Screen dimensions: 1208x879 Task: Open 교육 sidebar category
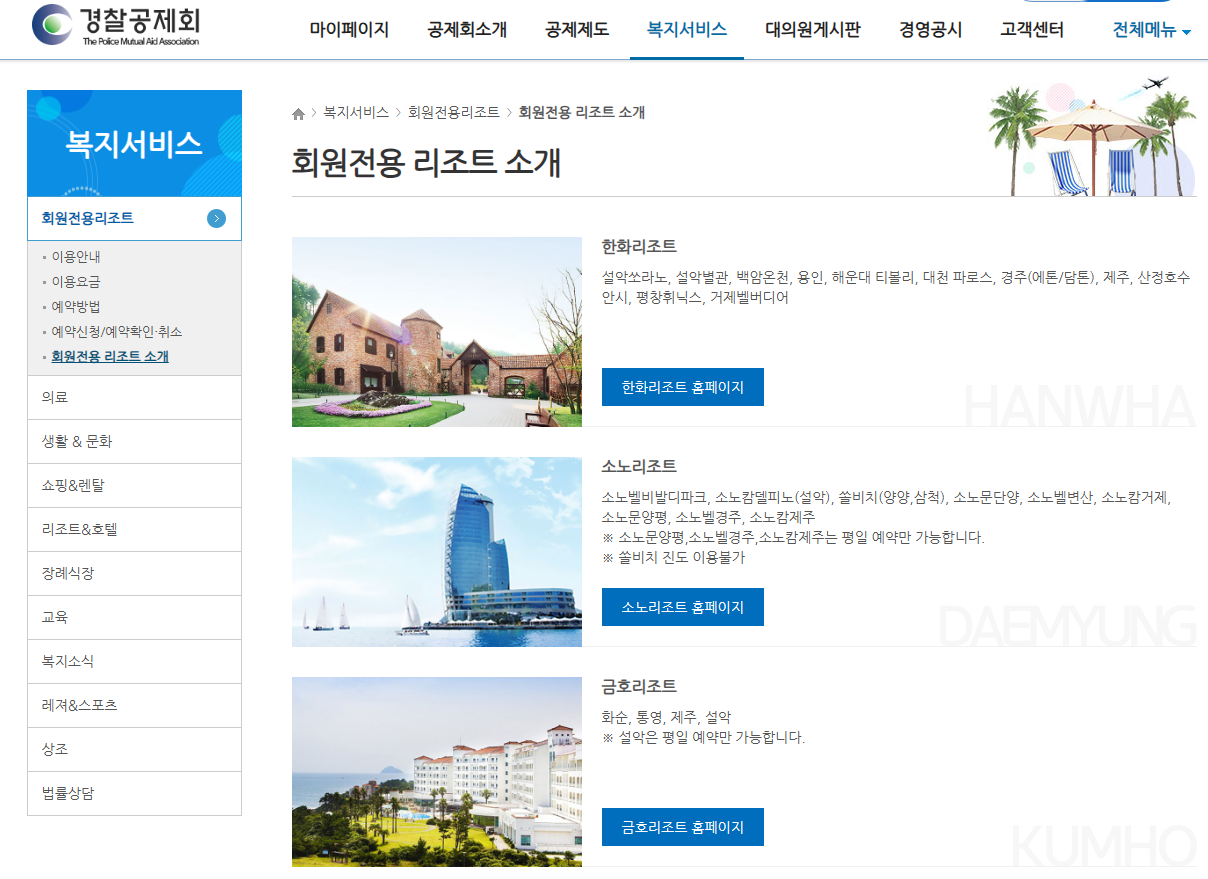(x=134, y=617)
